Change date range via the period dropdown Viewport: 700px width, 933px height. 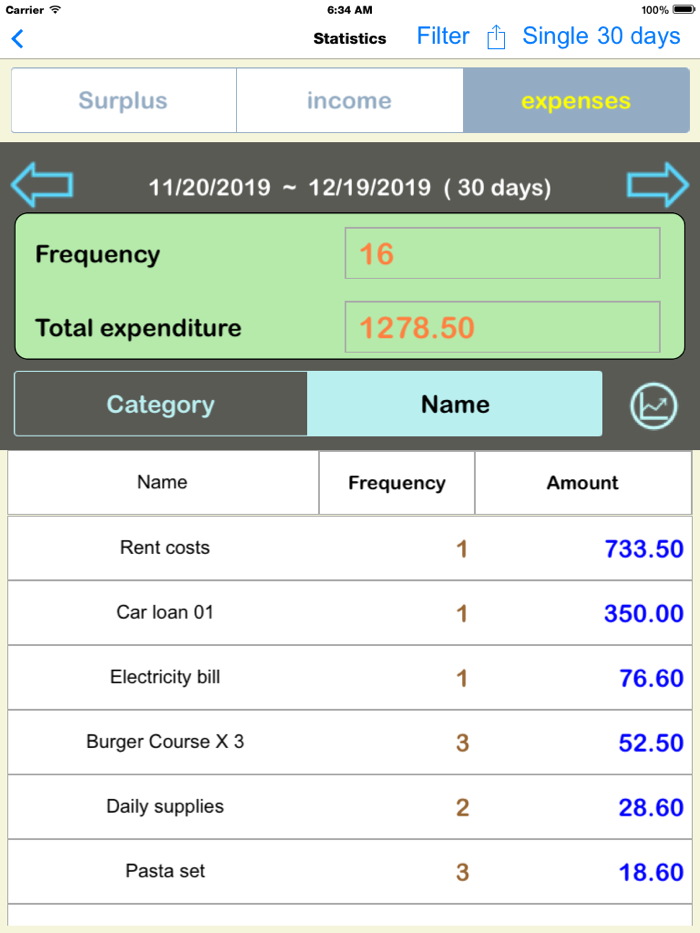[600, 36]
